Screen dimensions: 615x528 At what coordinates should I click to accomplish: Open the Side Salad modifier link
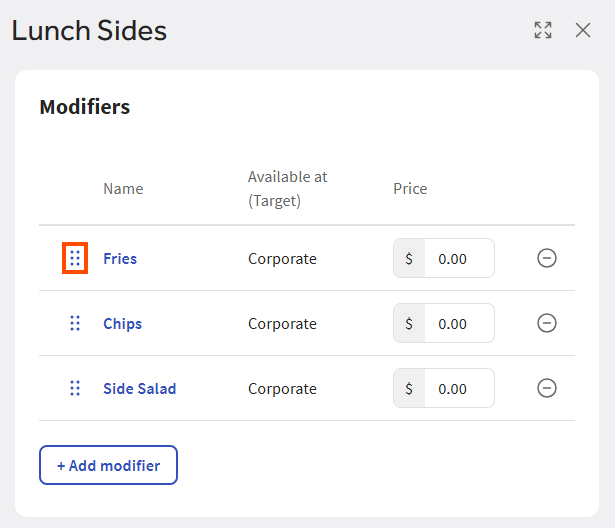[139, 388]
